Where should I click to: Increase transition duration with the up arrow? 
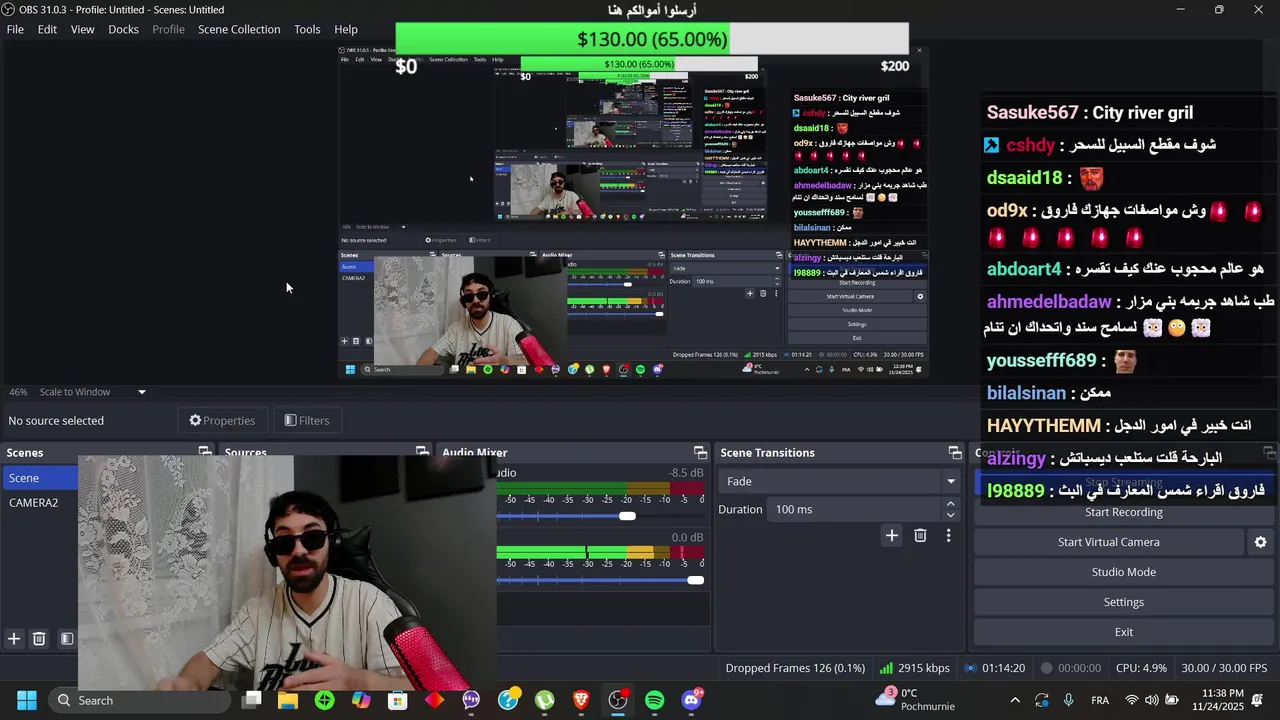click(x=950, y=504)
